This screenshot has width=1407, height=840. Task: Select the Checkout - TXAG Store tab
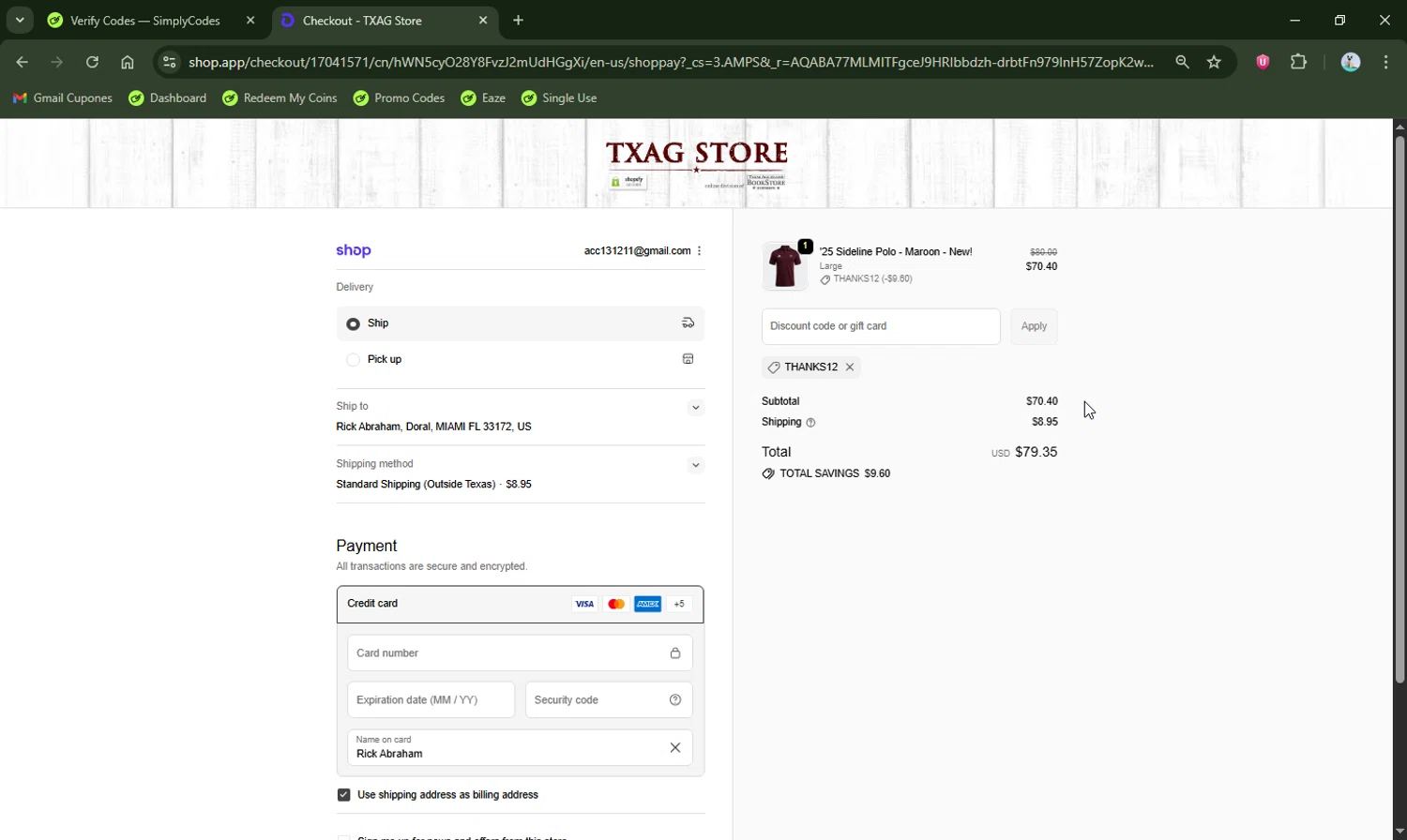click(386, 20)
